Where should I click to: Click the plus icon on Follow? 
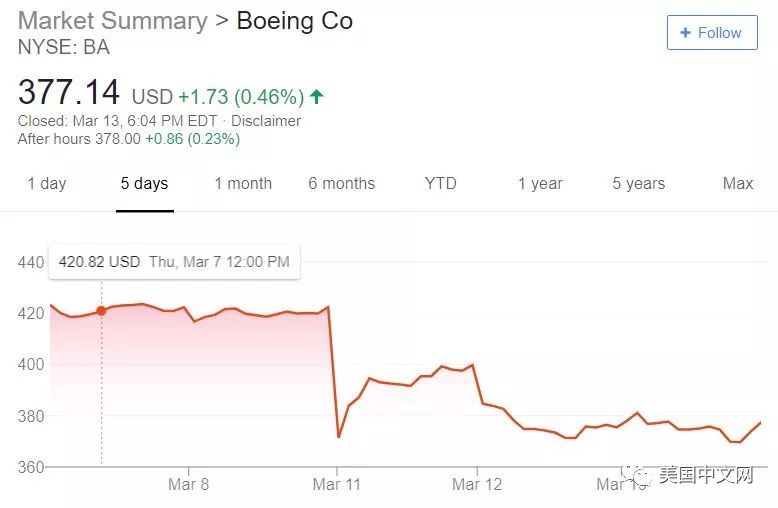(685, 33)
